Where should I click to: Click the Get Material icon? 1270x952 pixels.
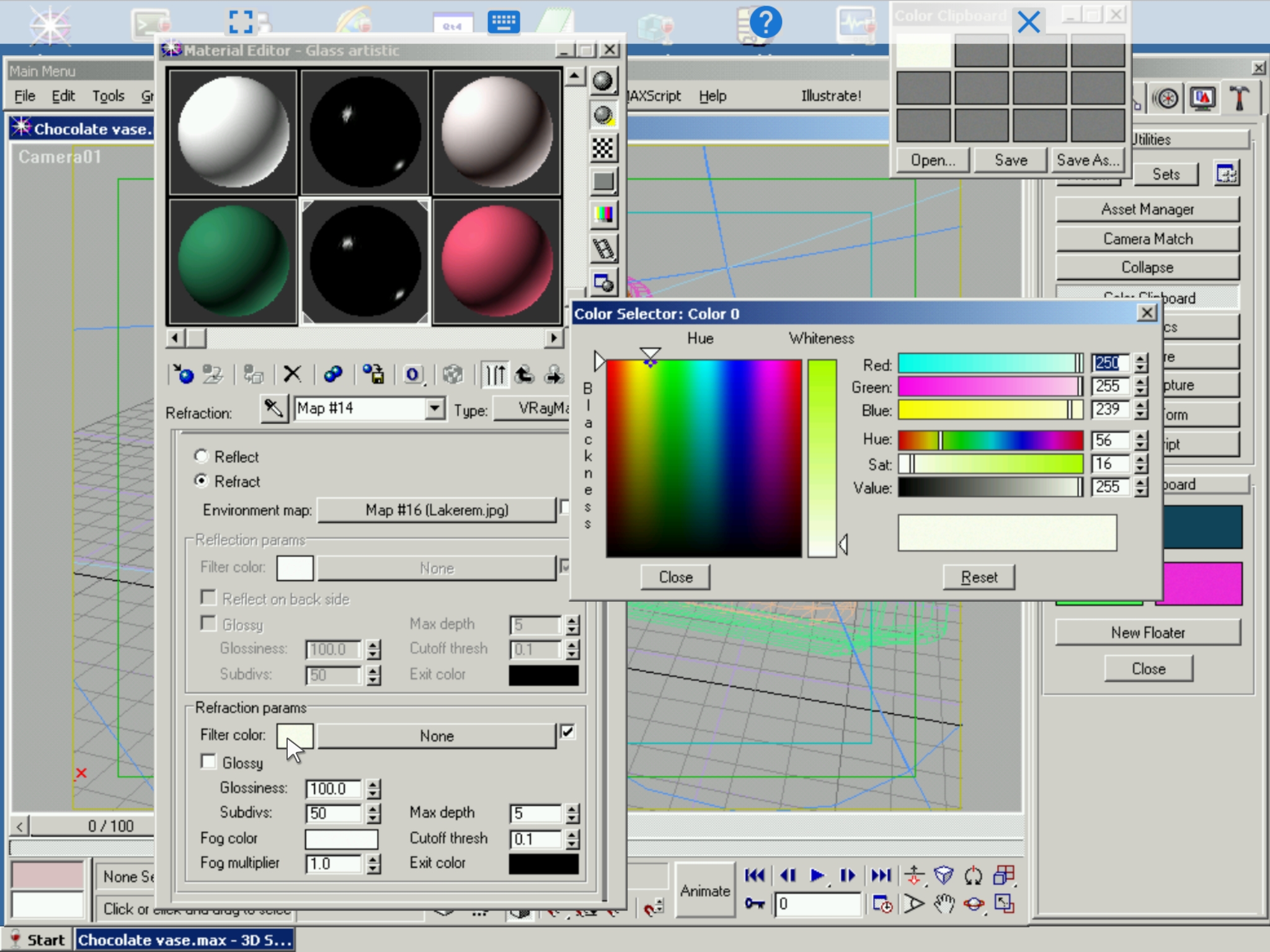click(183, 374)
